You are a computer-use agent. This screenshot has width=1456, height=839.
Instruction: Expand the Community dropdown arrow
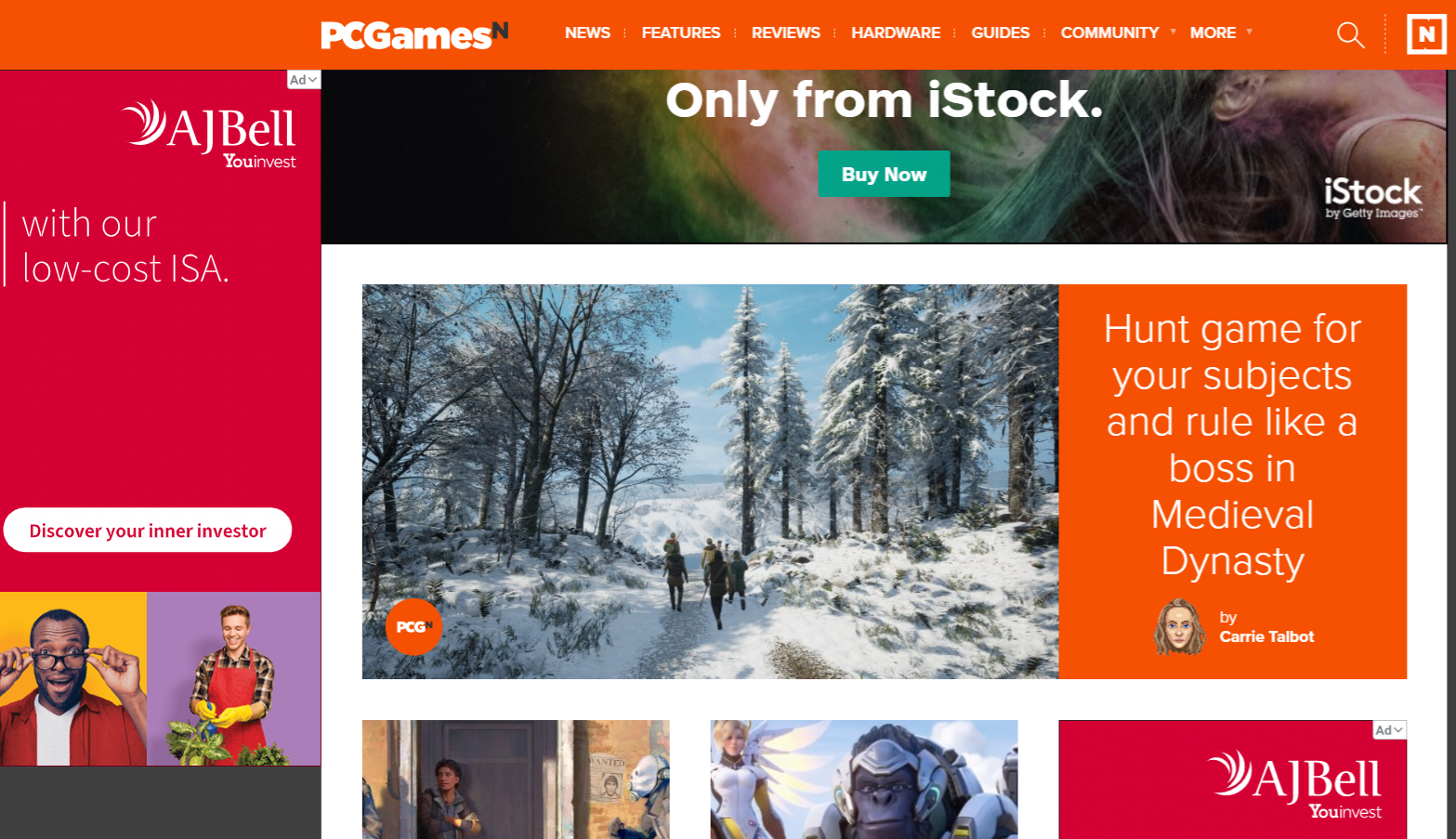1173,33
